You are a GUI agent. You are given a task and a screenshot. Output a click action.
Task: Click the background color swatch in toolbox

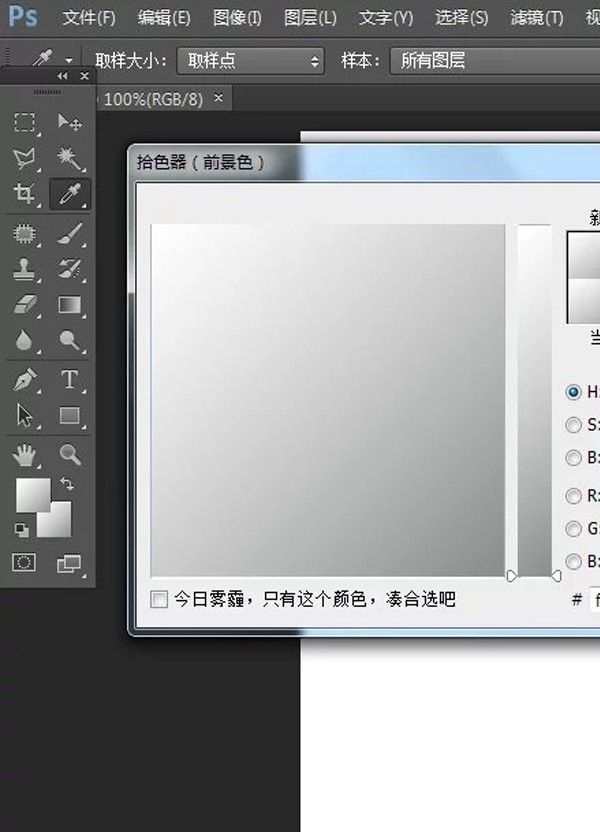tap(57, 523)
